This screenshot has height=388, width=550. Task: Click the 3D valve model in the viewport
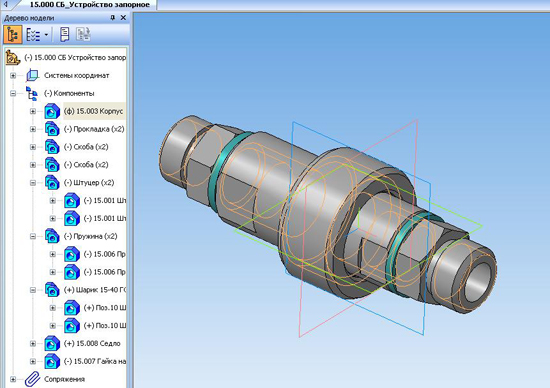point(328,214)
